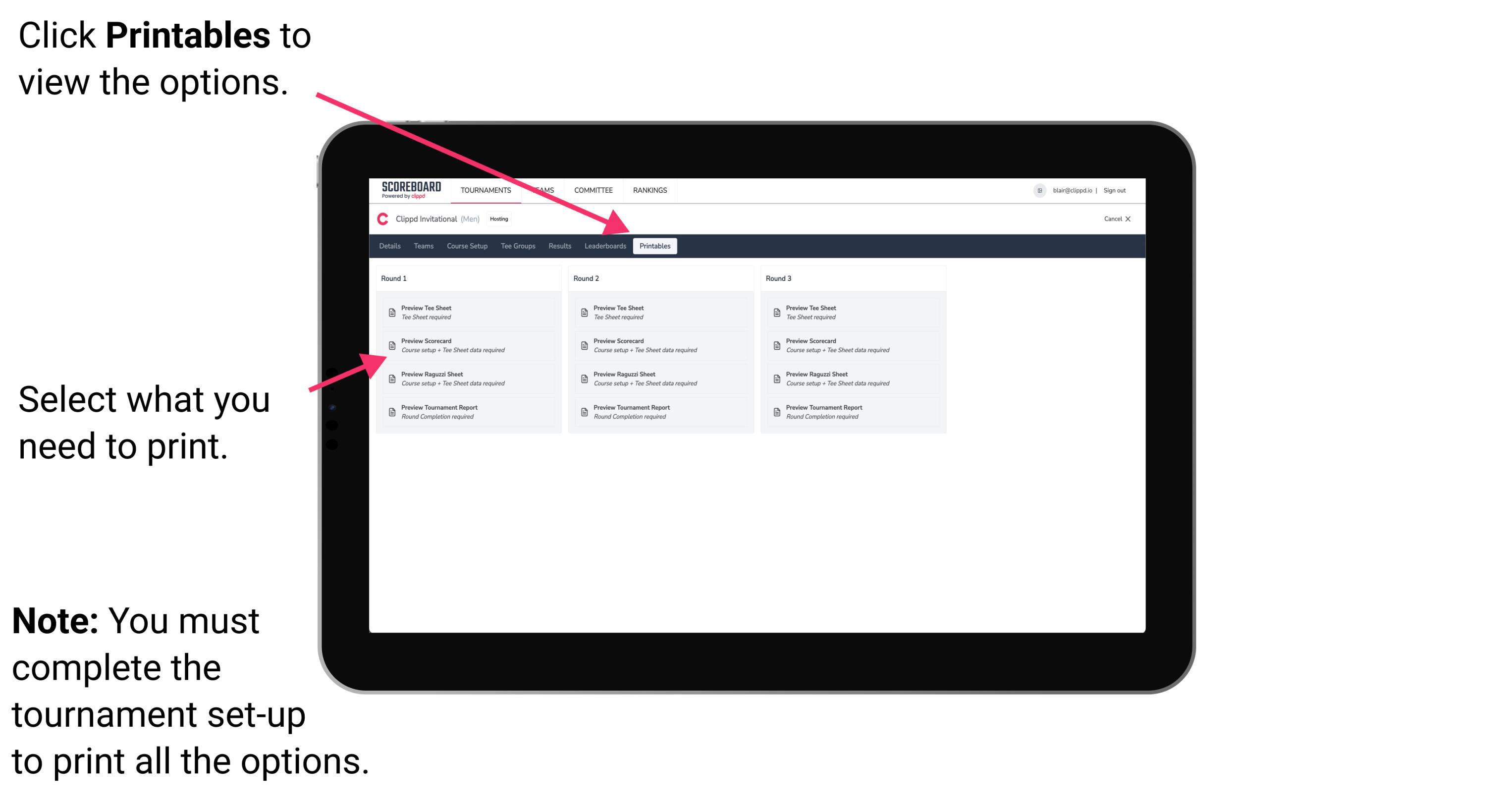Click the Leaderboards tab
The width and height of the screenshot is (1509, 812).
click(x=604, y=246)
